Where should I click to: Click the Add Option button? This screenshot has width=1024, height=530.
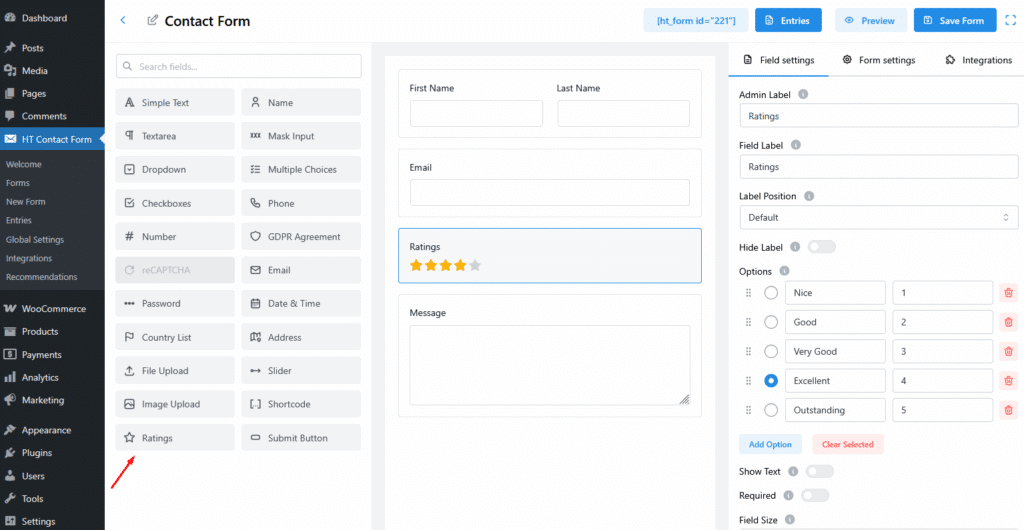click(770, 444)
